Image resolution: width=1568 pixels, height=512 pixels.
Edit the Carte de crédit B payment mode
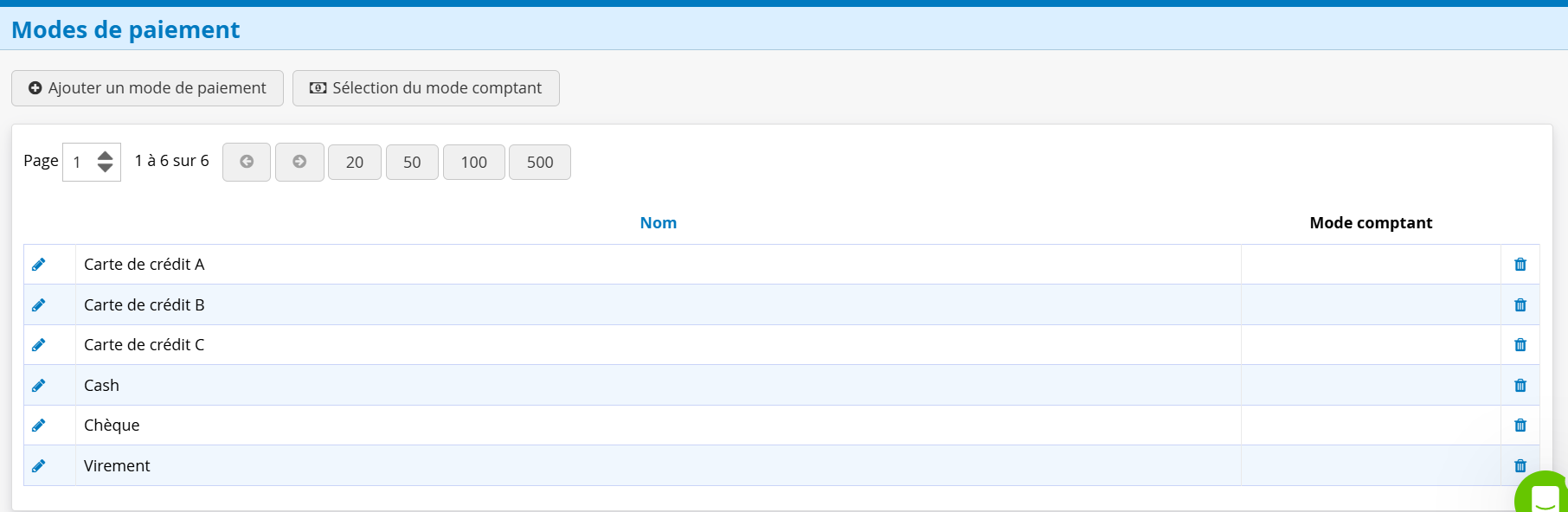[39, 305]
